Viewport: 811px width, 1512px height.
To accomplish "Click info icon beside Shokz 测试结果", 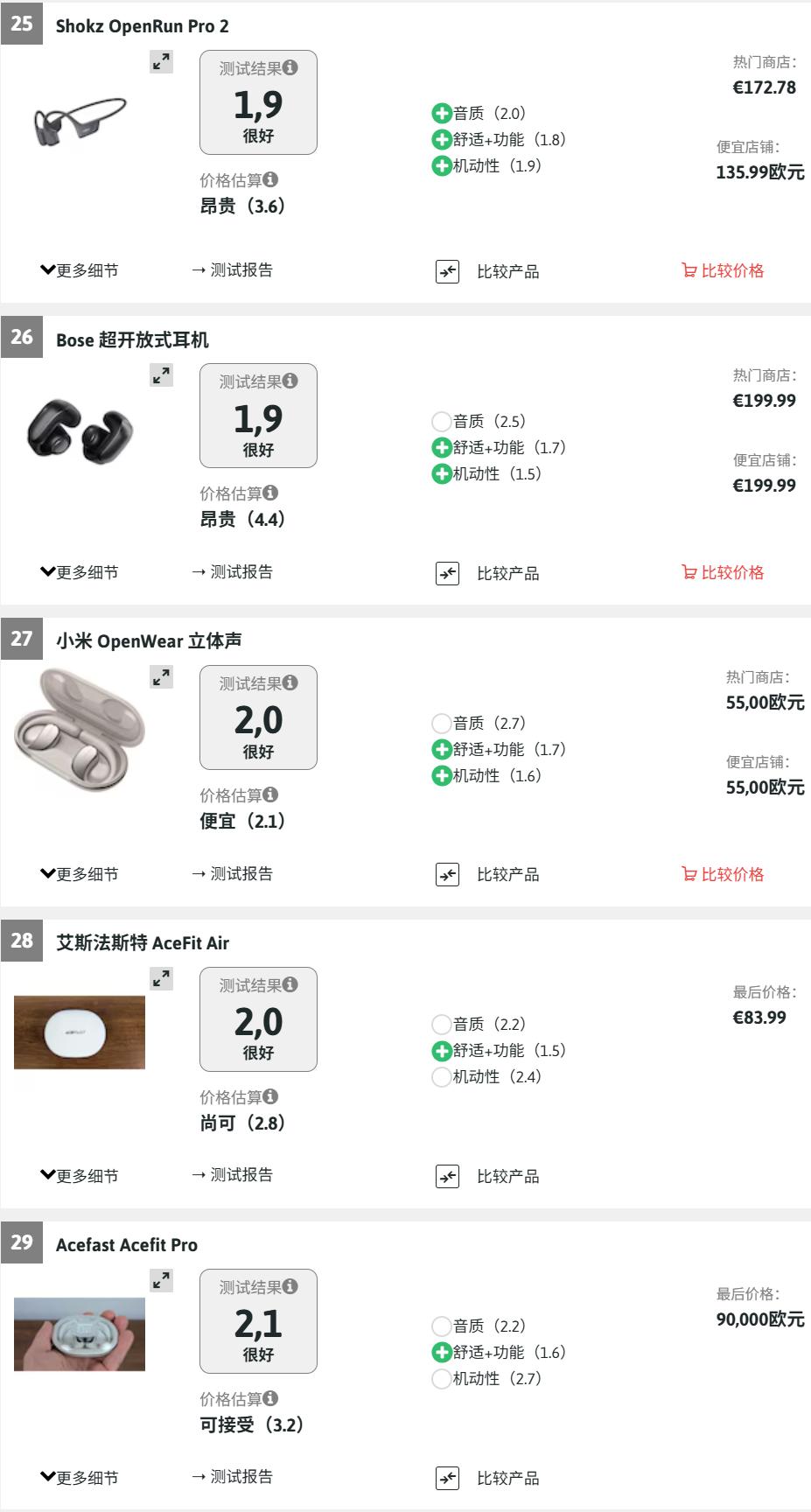I will pyautogui.click(x=290, y=67).
